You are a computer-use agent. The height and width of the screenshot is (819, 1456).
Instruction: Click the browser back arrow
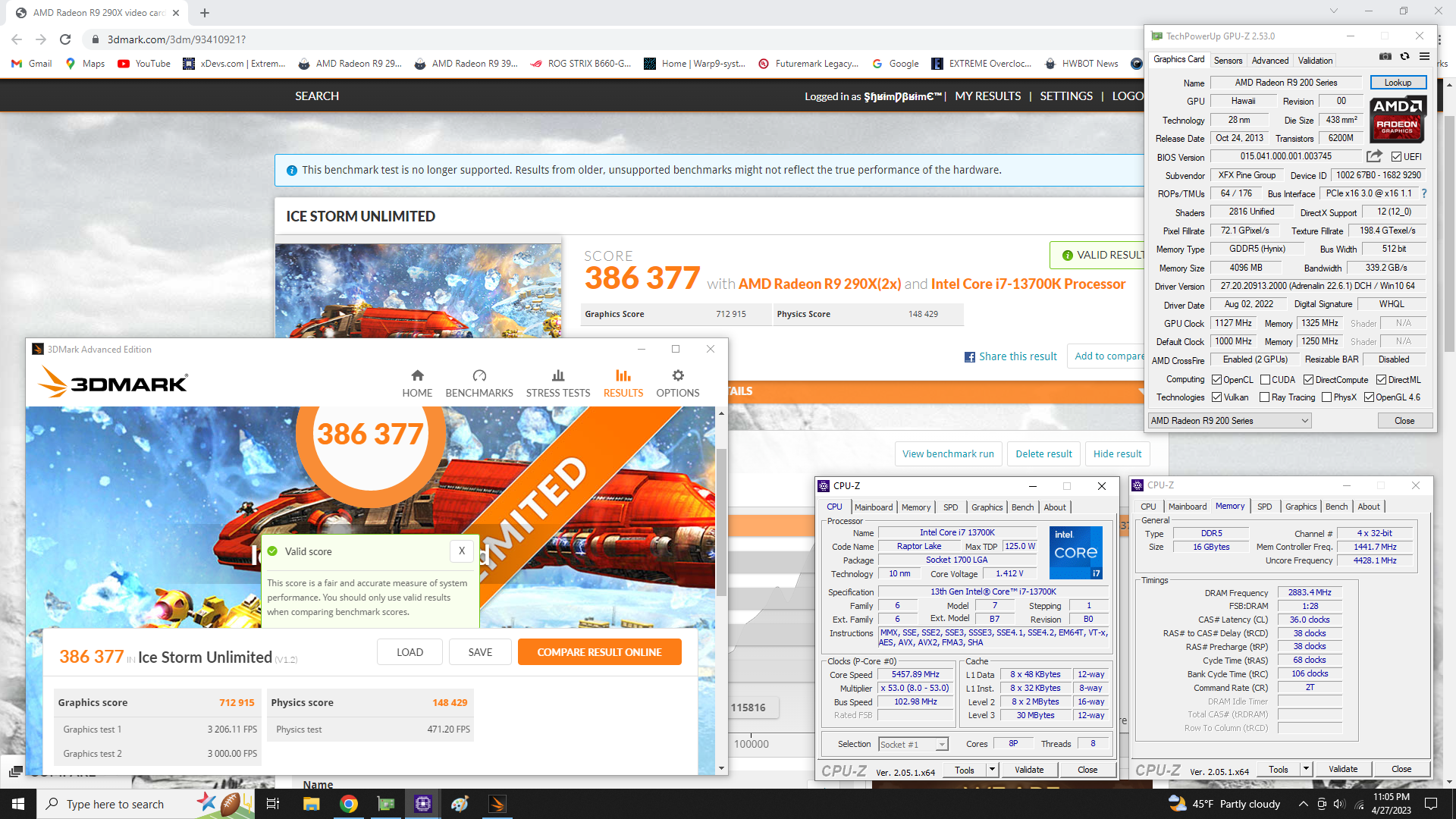(17, 39)
